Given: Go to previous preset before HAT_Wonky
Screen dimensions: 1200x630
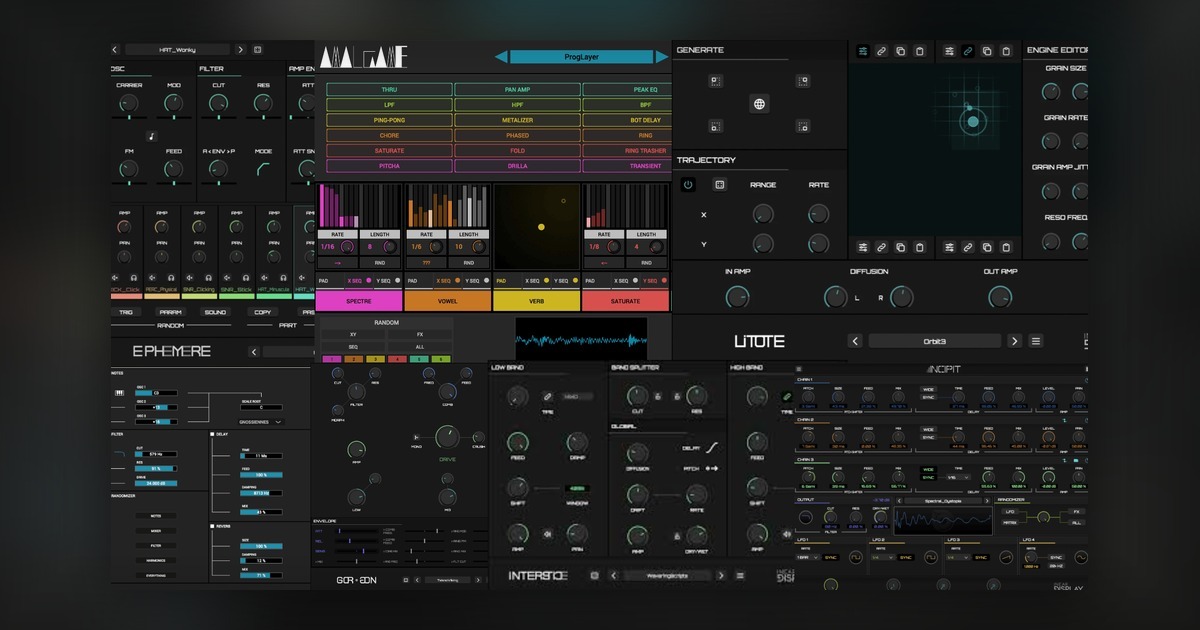Looking at the screenshot, I should pyautogui.click(x=115, y=49).
